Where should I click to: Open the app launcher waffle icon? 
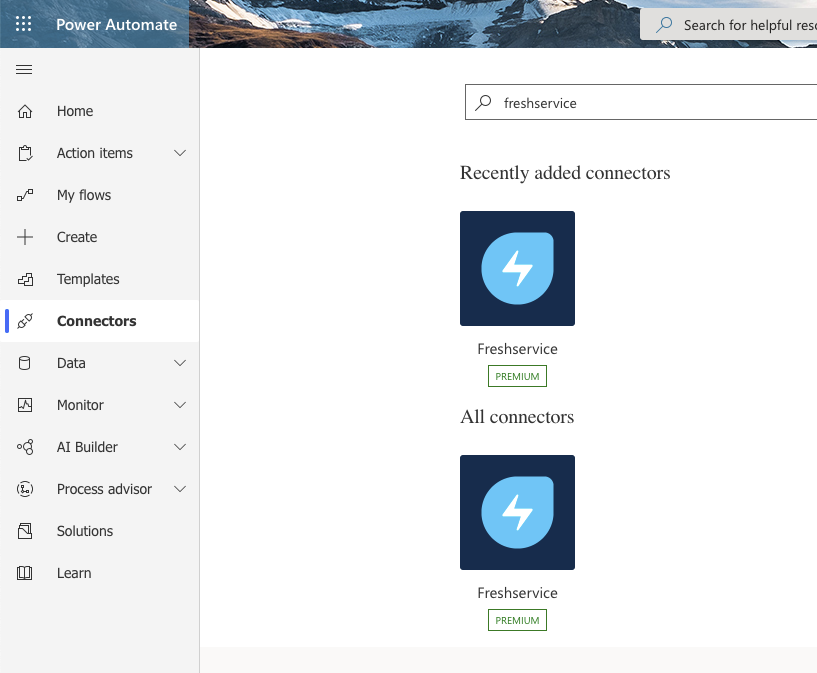(23, 24)
